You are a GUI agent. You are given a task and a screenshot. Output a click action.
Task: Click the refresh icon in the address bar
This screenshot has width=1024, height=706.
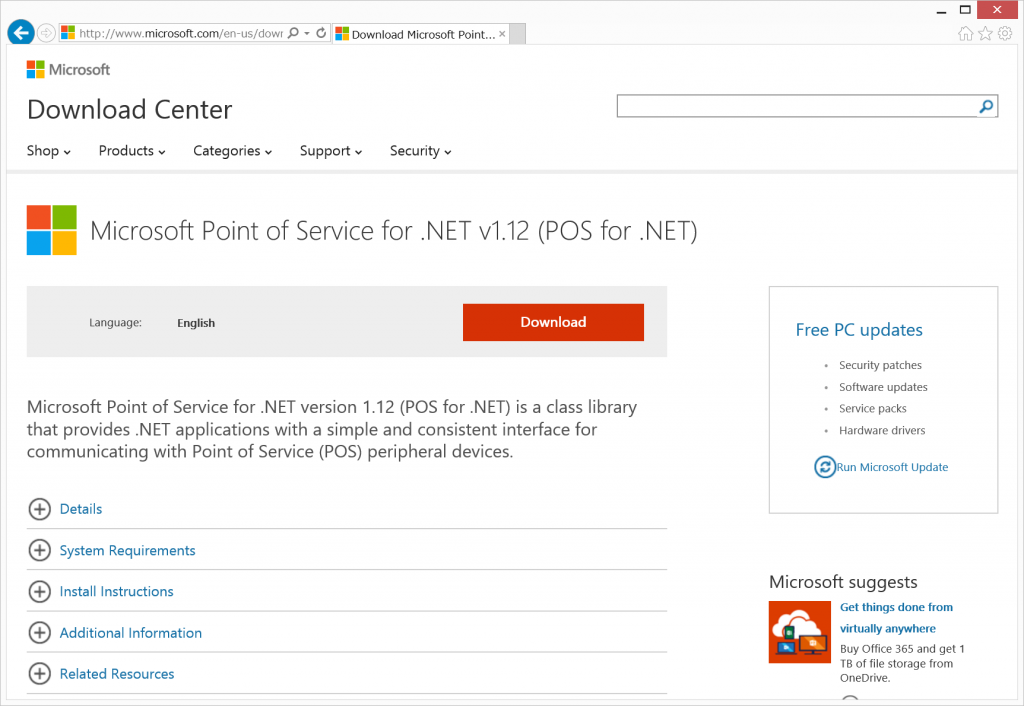(x=320, y=33)
